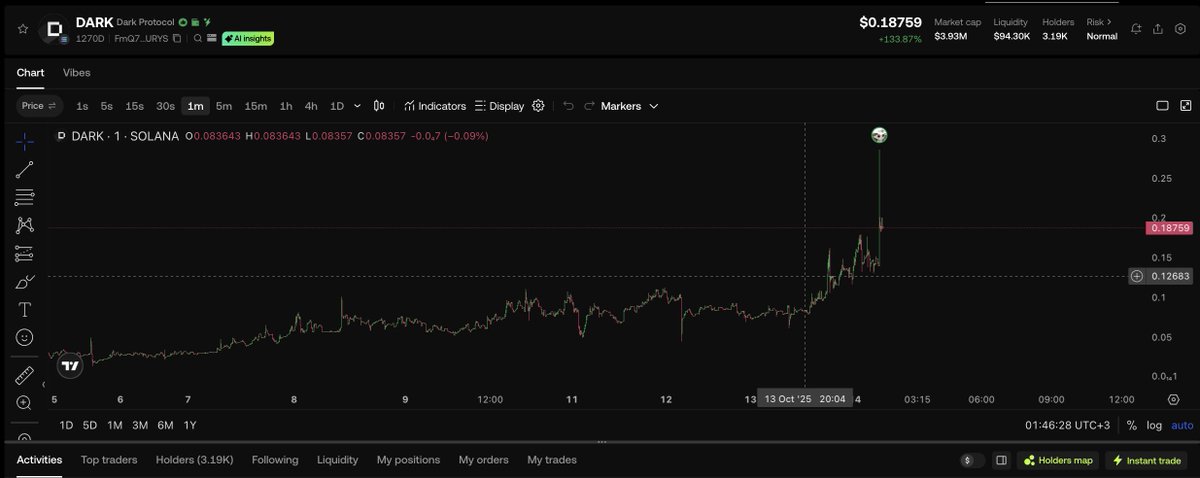The image size is (1200, 478).
Task: Select the price range forecasting tool
Action: click(25, 253)
